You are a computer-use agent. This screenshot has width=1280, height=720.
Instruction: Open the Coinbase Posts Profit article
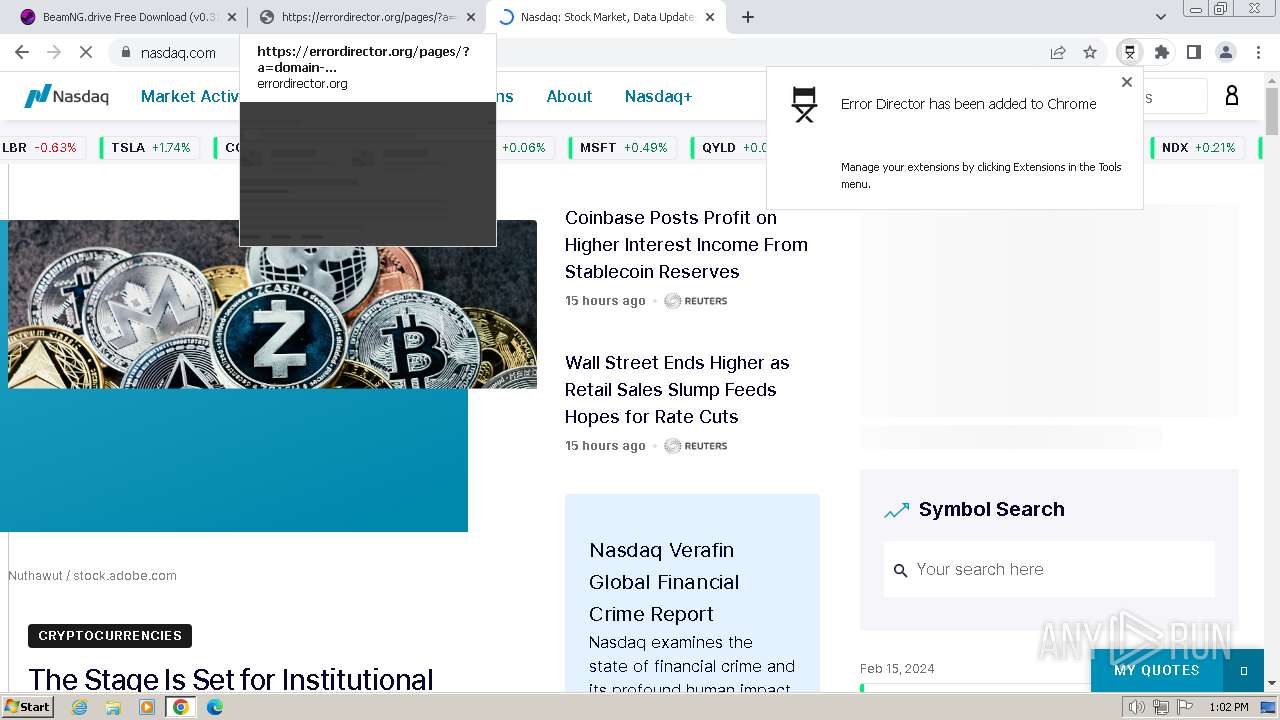click(x=686, y=244)
